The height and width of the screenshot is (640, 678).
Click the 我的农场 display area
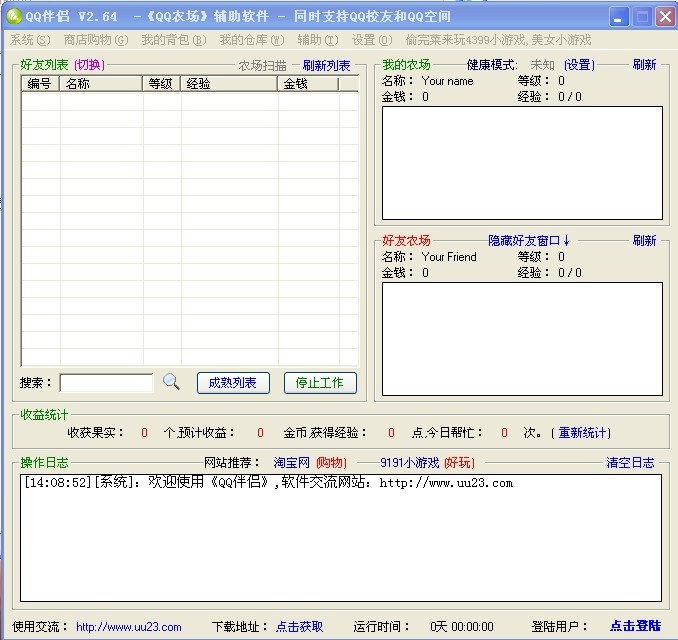[522, 163]
